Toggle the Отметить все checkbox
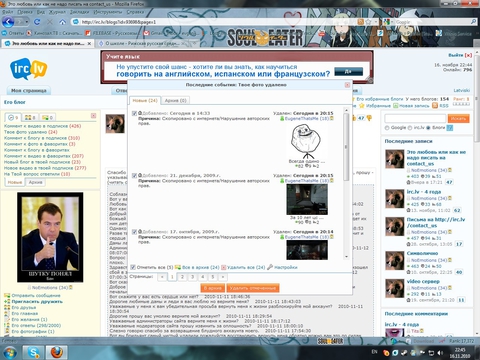 [133, 267]
